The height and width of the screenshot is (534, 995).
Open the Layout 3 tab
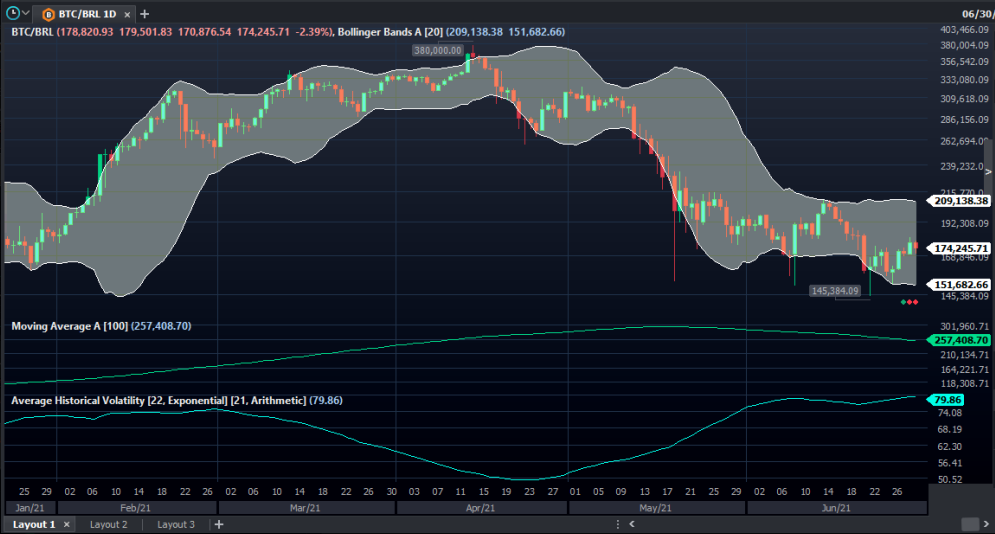click(176, 524)
